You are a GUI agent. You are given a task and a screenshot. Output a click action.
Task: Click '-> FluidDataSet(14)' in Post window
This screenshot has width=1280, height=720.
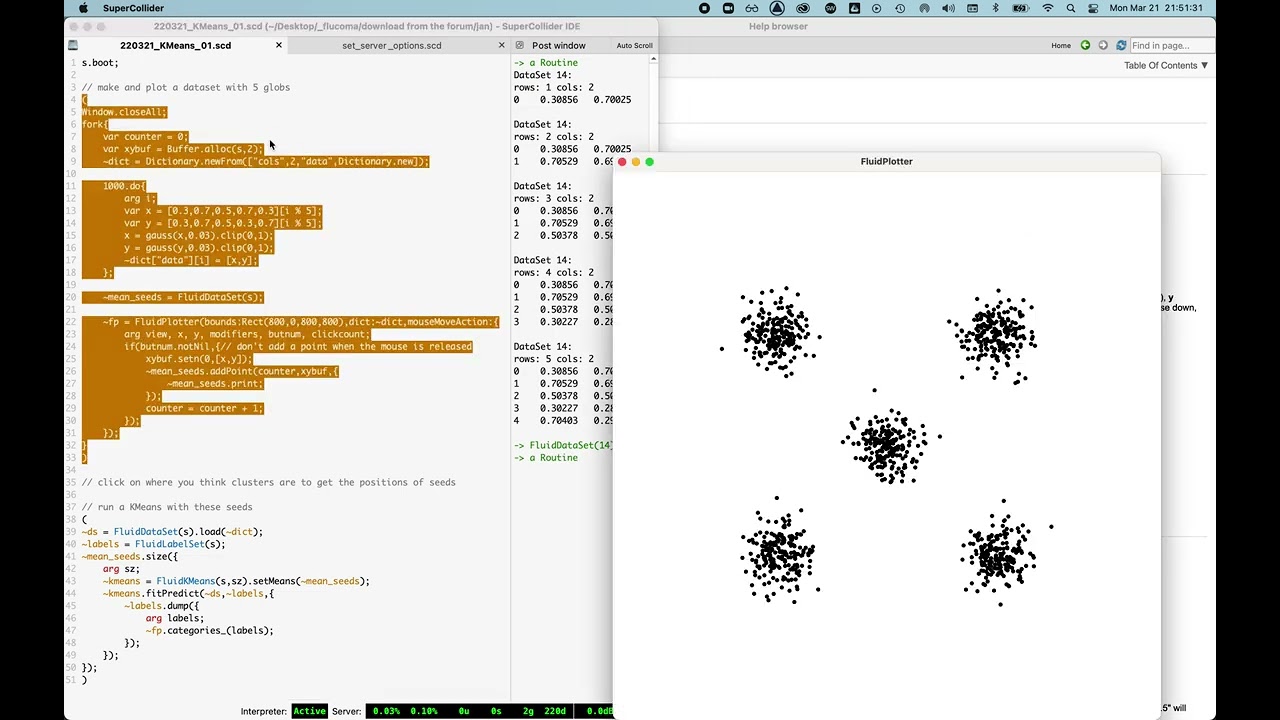[x=563, y=445]
